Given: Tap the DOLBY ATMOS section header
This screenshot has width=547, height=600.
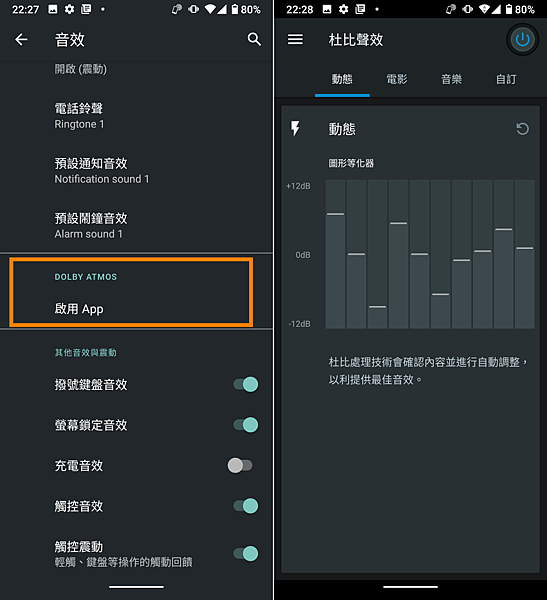Looking at the screenshot, I should click(86, 277).
